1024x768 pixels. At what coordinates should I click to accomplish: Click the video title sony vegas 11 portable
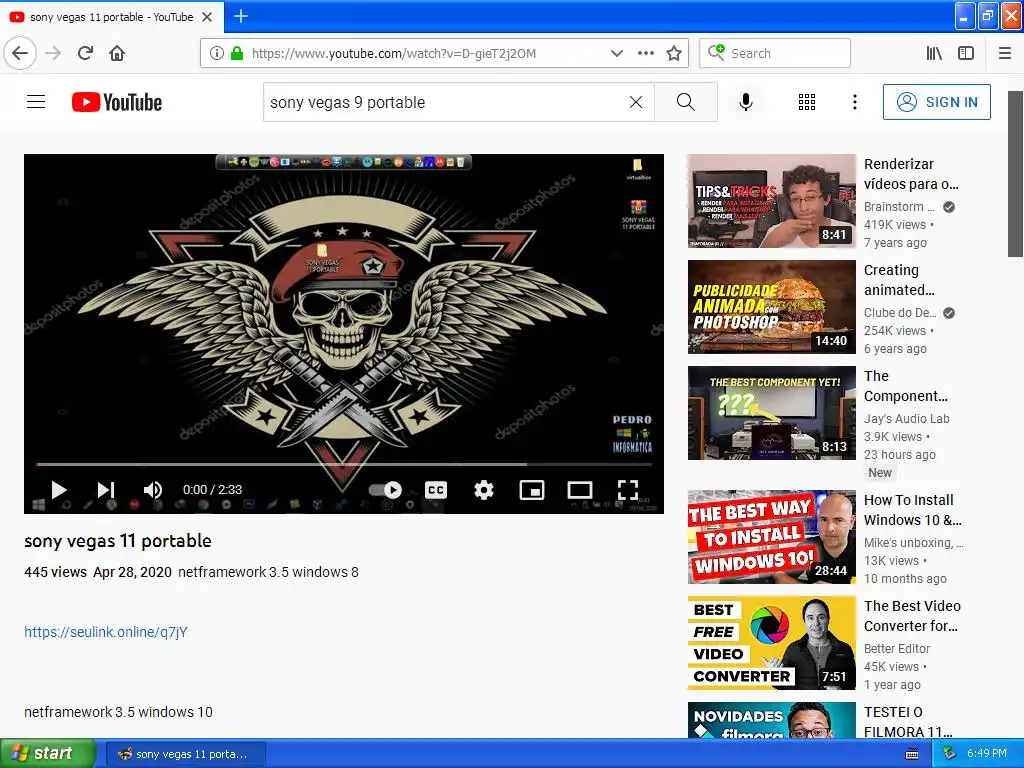pyautogui.click(x=118, y=541)
